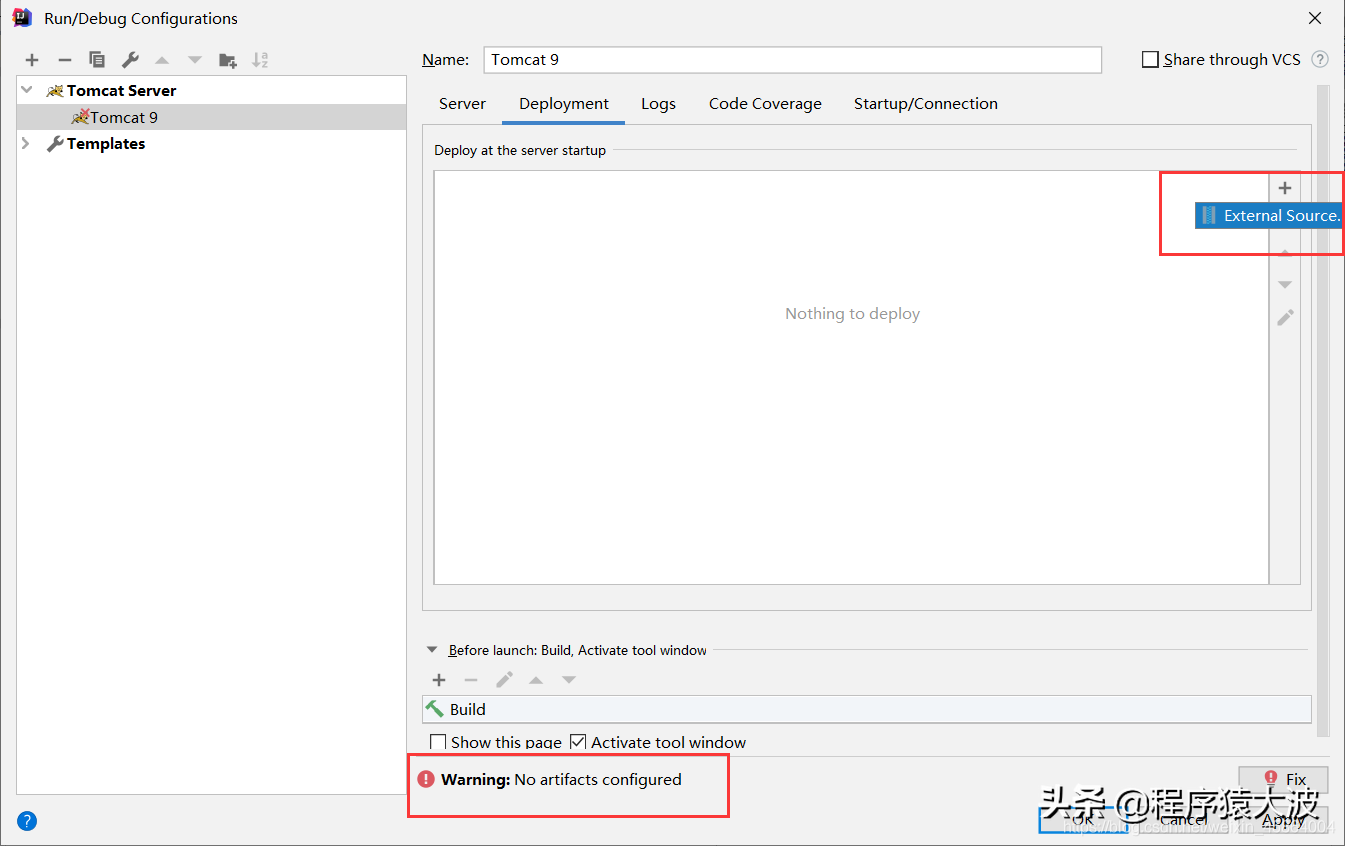
Task: Go to the Code Coverage tab
Action: pyautogui.click(x=765, y=104)
